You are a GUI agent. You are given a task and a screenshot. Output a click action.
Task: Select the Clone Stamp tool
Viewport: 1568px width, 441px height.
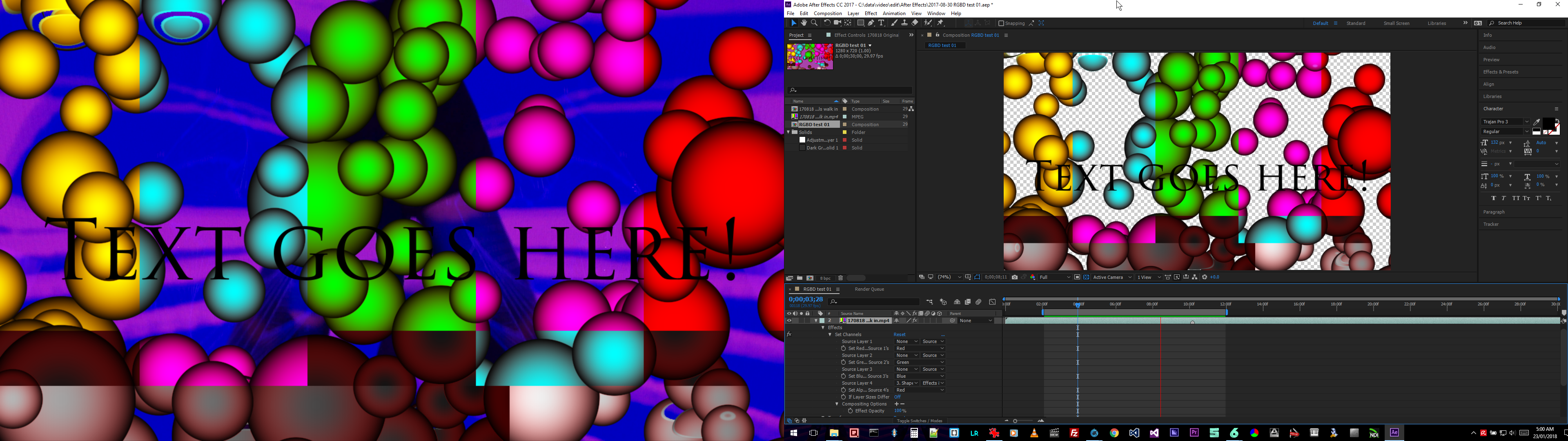tap(904, 23)
